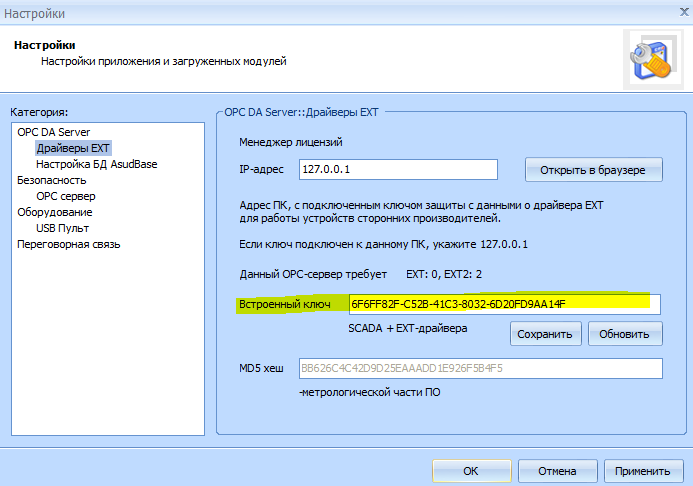Image resolution: width=693 pixels, height=486 pixels.
Task: Click the MD5 хеш field
Action: point(480,368)
